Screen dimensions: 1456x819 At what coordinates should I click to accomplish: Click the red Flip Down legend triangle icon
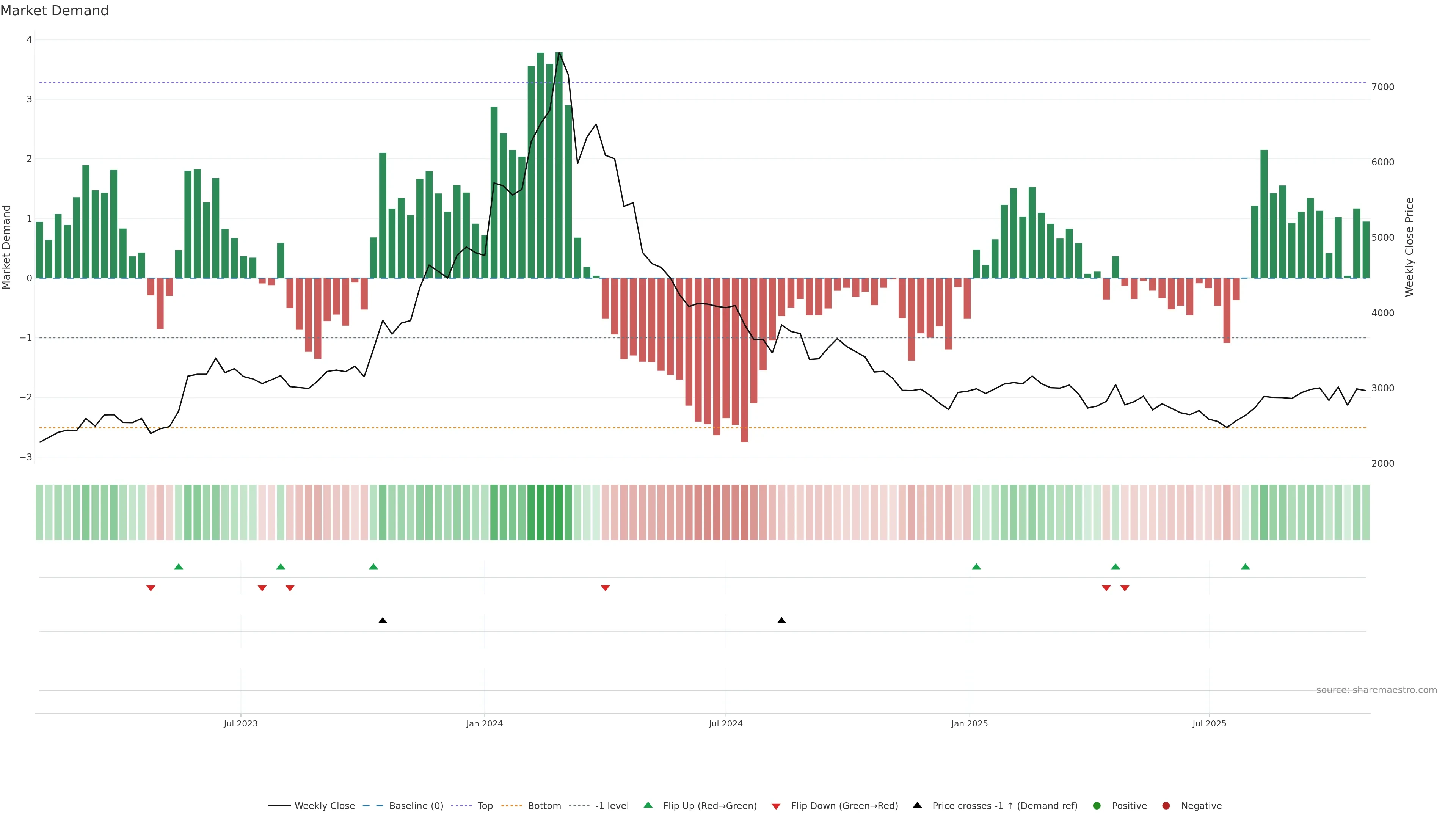(x=776, y=806)
